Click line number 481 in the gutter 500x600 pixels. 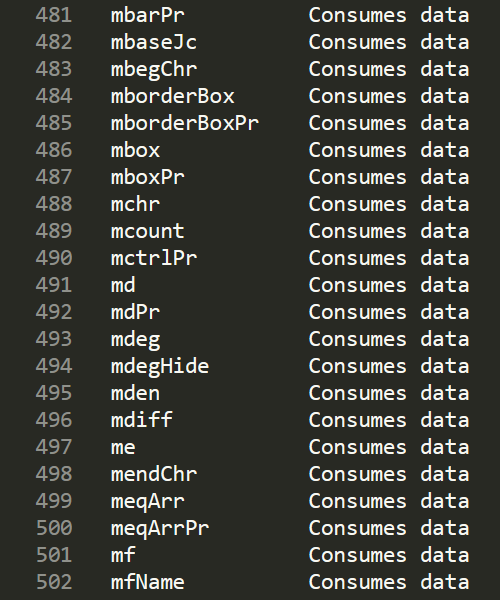54,15
